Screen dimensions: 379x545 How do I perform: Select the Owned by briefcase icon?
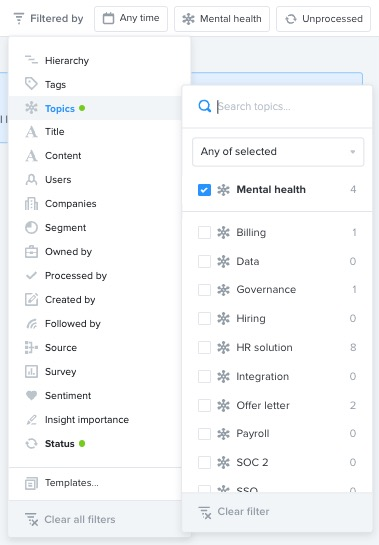31,251
